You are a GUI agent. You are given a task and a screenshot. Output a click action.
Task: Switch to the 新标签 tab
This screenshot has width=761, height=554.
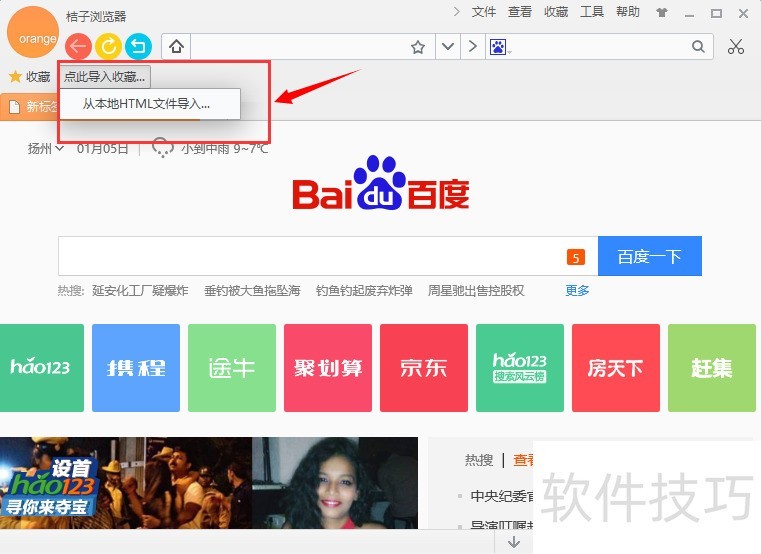click(30, 106)
